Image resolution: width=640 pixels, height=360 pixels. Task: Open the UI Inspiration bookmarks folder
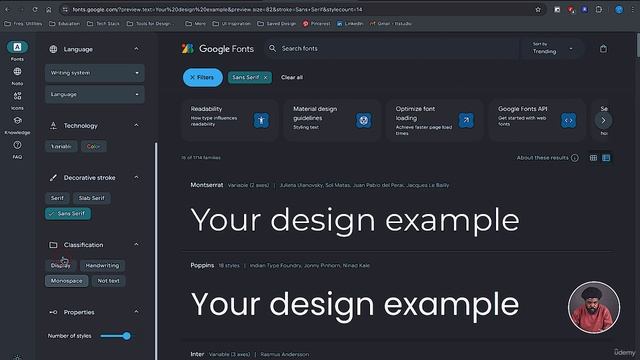(231, 24)
